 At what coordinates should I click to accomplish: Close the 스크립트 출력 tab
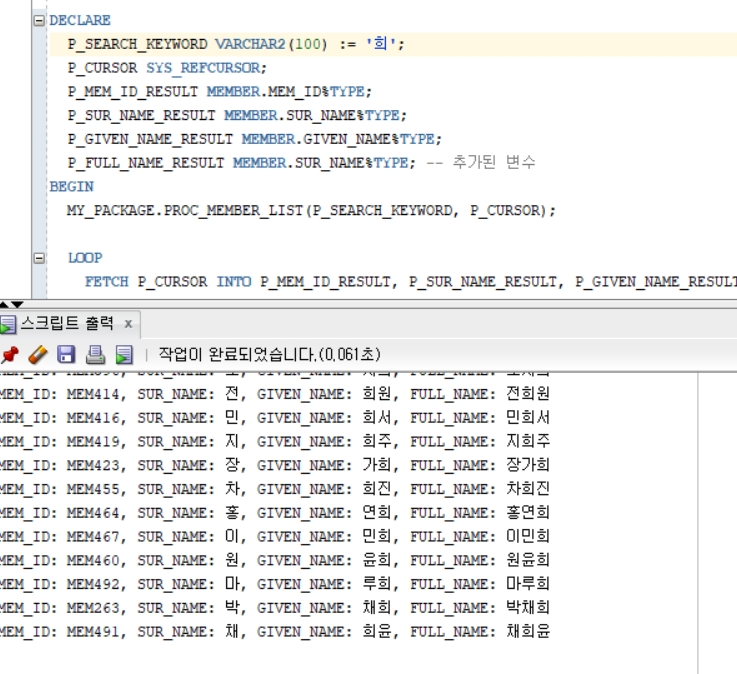(128, 324)
